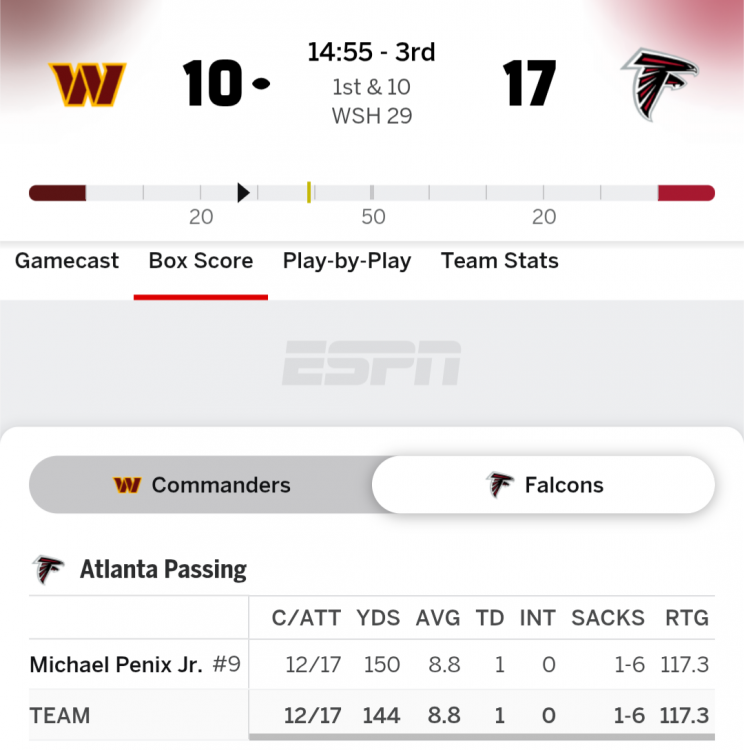Switch box score to Falcons
This screenshot has height=750, width=744.
coord(544,485)
